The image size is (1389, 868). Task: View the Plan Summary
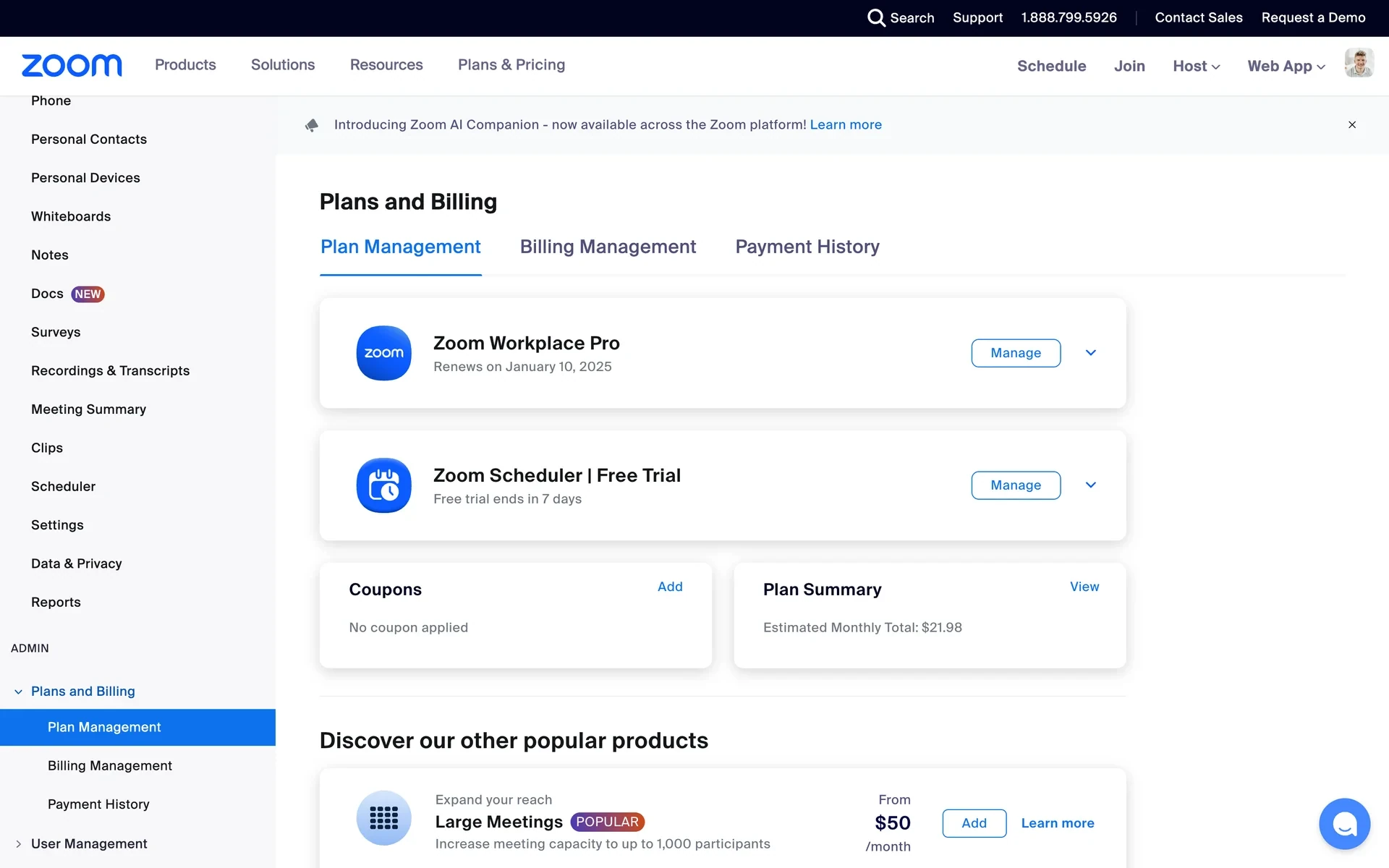pyautogui.click(x=1084, y=587)
